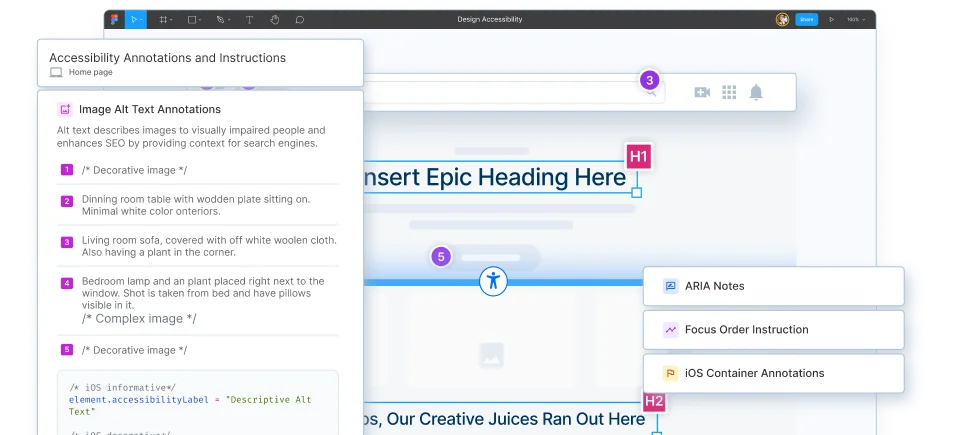
Task: Open Rectangle tool dropdown arrow
Action: click(x=200, y=20)
